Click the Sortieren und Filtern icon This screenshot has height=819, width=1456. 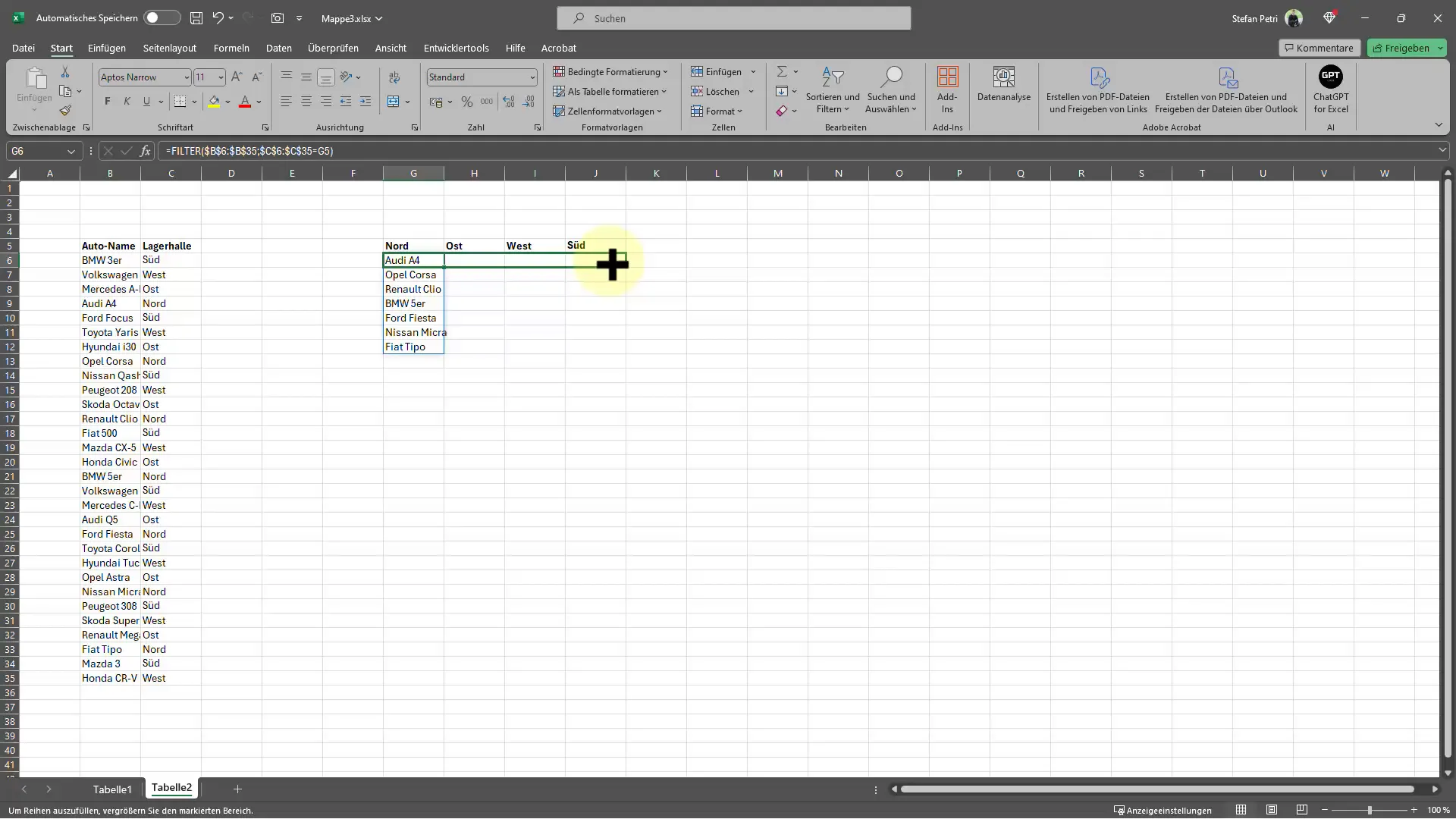pyautogui.click(x=833, y=89)
